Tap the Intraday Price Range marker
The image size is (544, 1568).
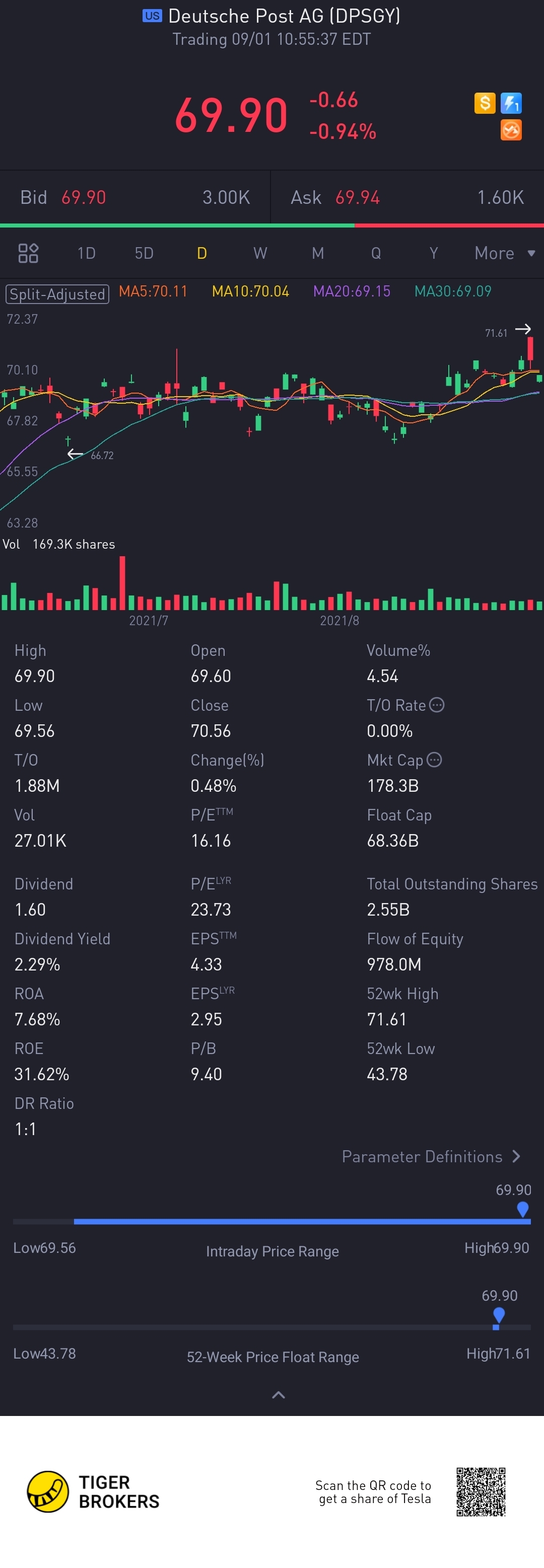coord(522,1210)
